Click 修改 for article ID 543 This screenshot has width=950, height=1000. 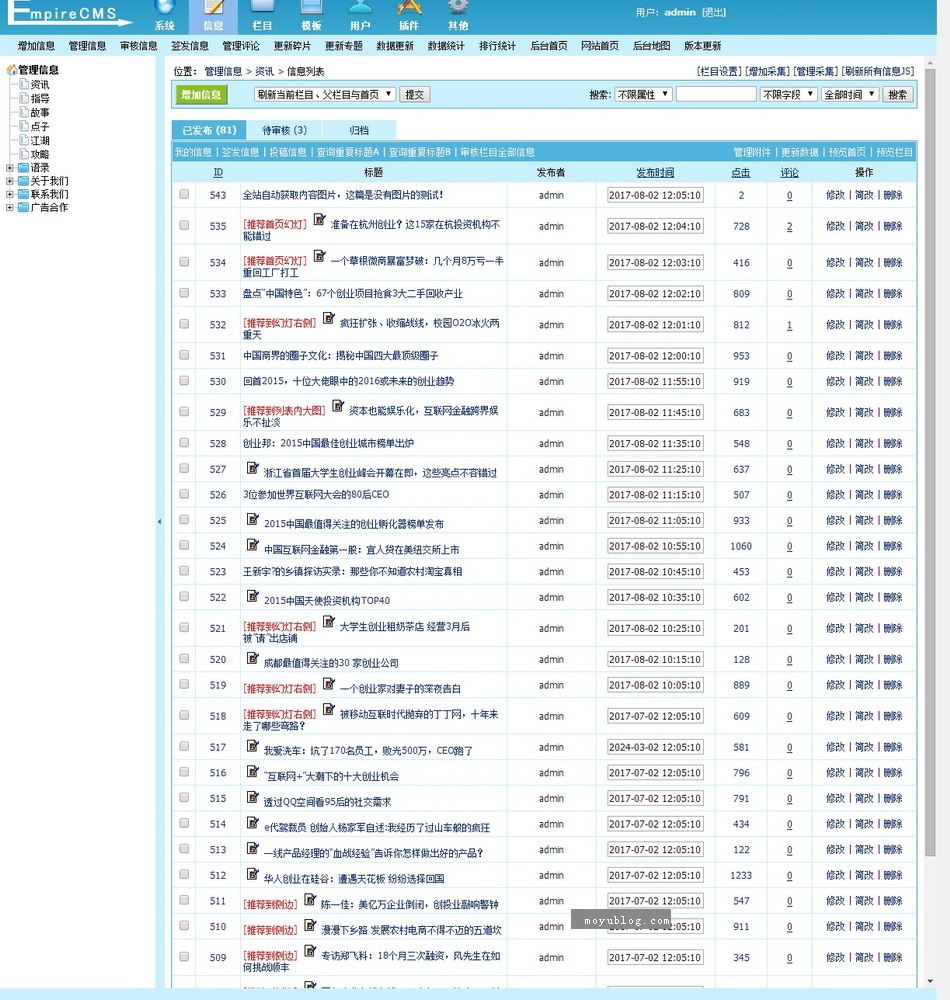(x=835, y=195)
